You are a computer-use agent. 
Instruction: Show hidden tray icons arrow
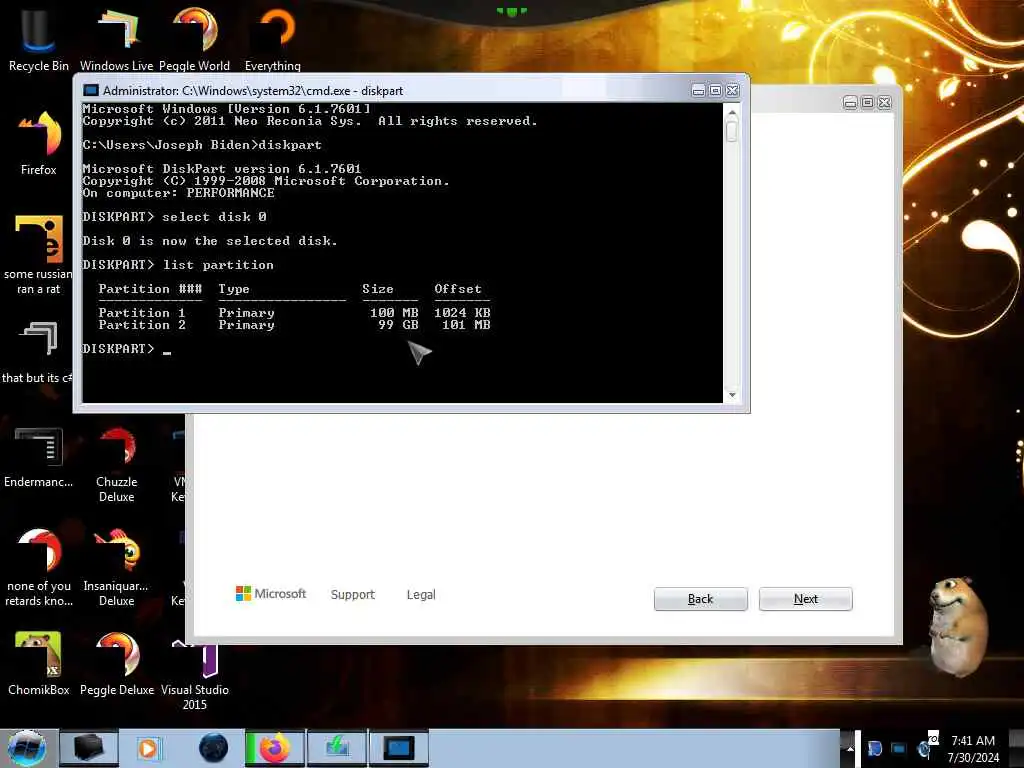pyautogui.click(x=850, y=748)
